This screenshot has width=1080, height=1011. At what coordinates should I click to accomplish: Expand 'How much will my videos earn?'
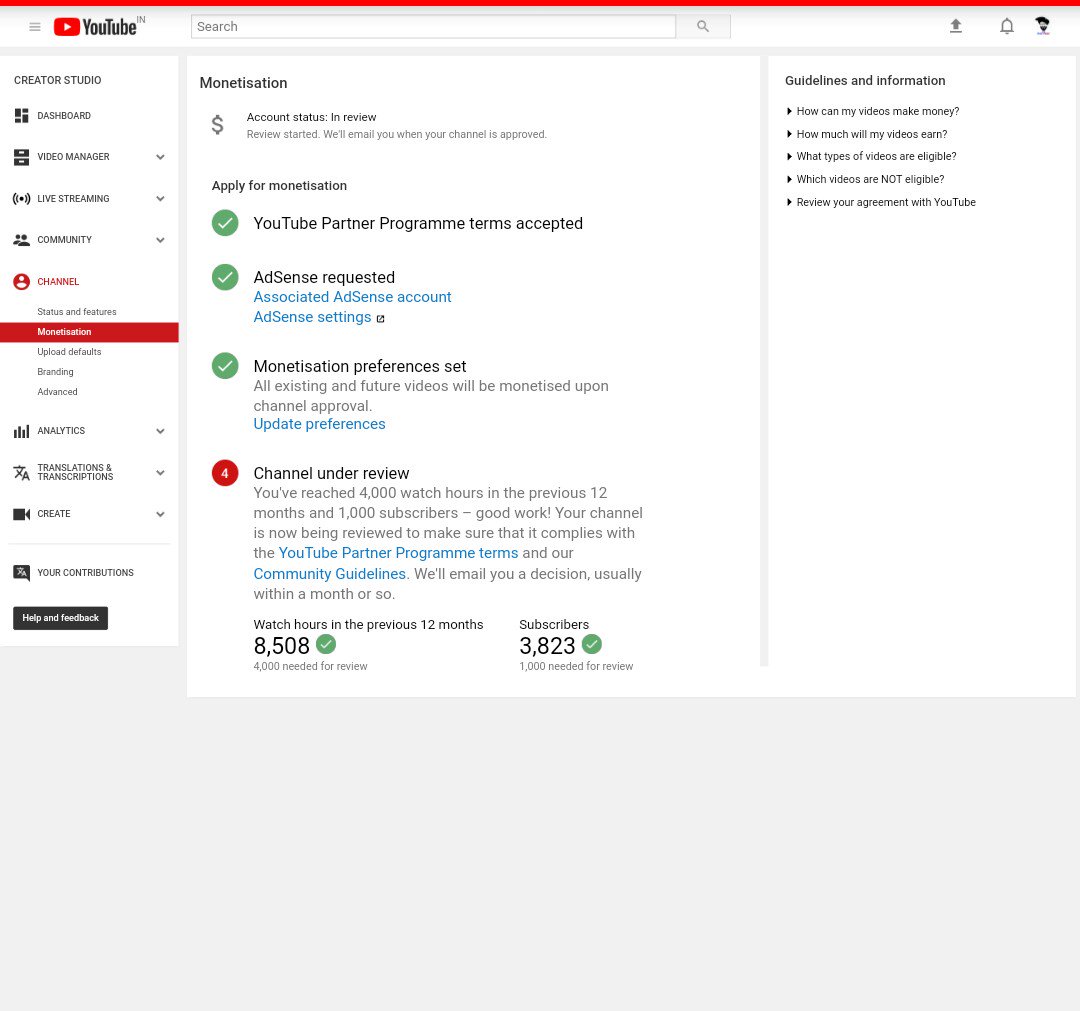(866, 134)
